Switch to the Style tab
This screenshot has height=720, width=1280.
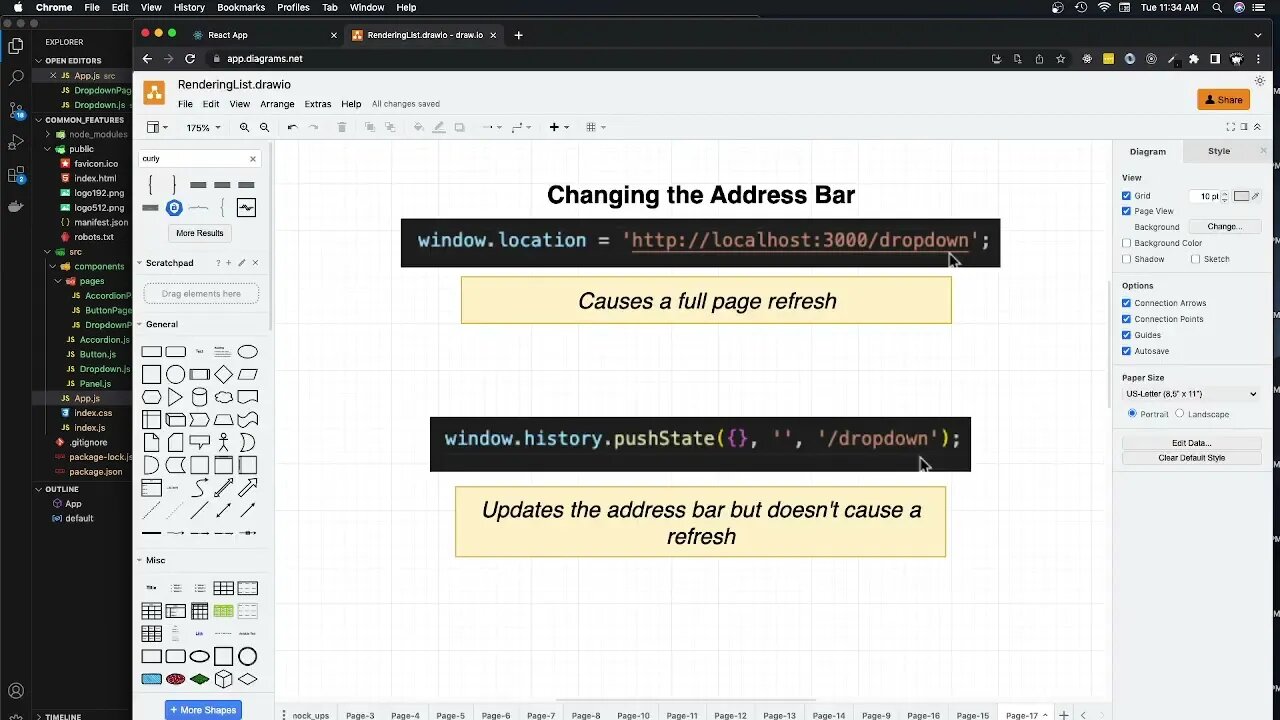(x=1219, y=151)
